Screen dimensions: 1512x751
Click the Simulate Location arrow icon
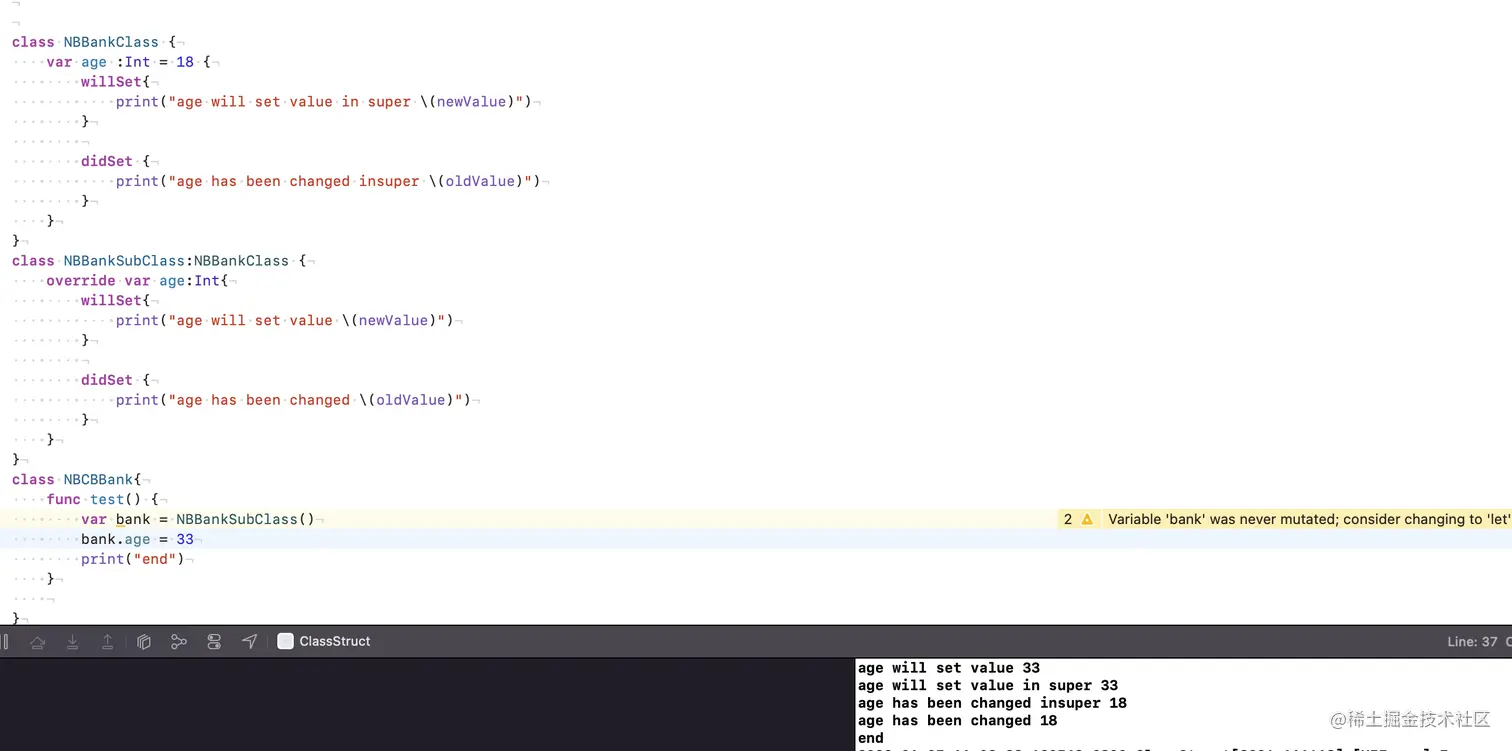250,642
